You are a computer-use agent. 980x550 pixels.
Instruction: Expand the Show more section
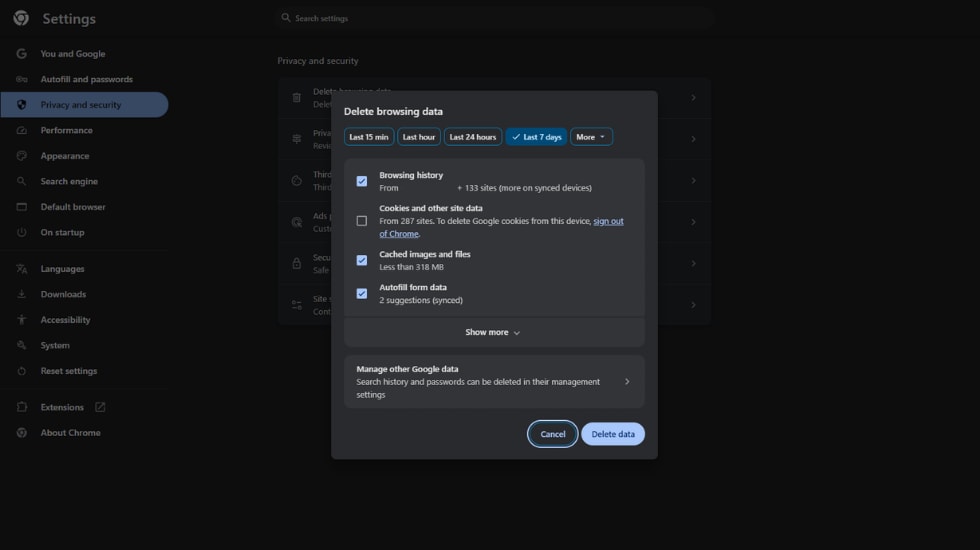[x=494, y=332]
